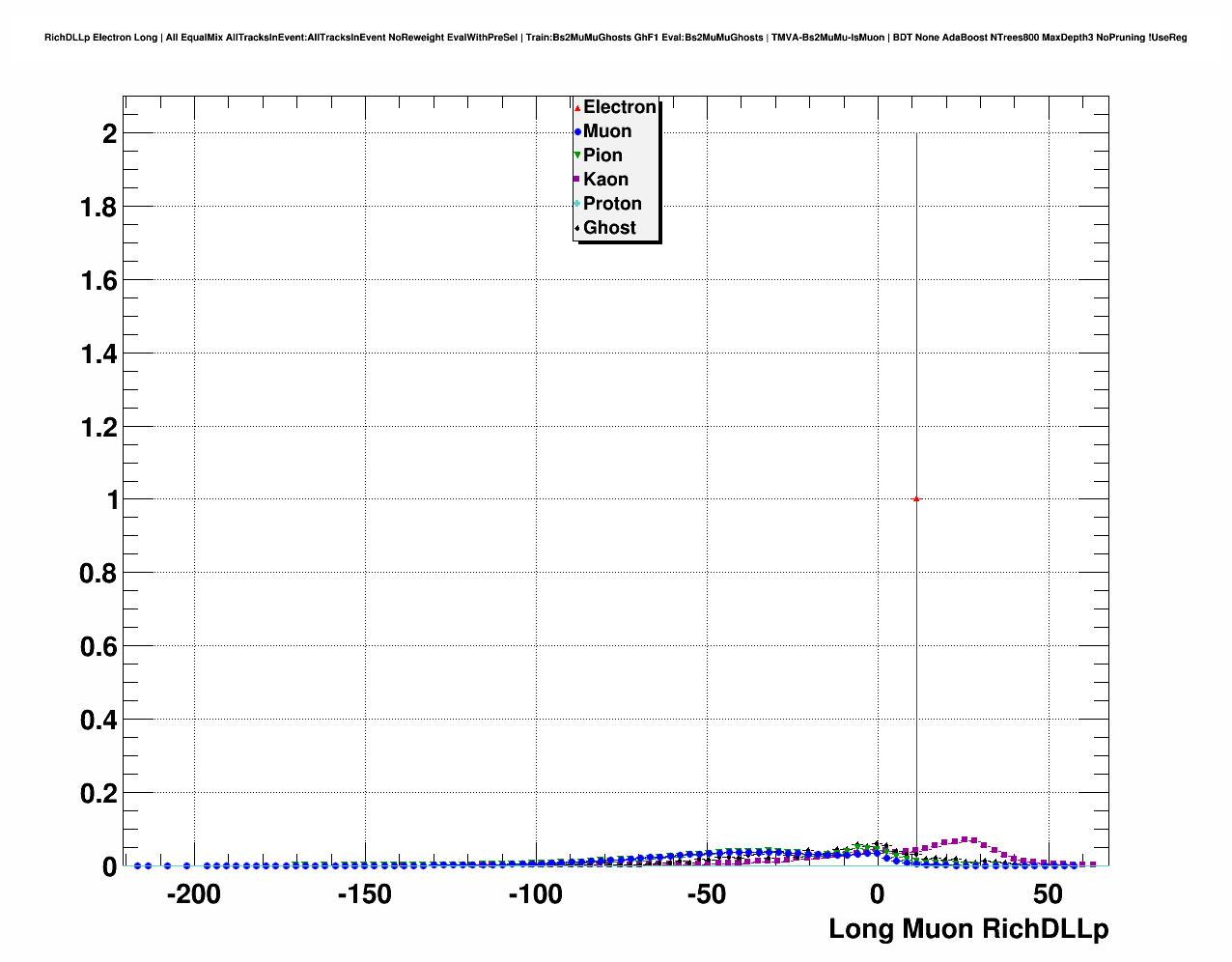Click the y-axis label 1.4

click(x=98, y=354)
